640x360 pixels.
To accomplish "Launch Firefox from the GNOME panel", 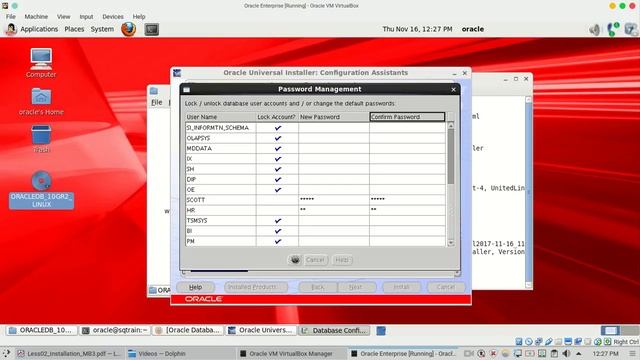I will point(129,29).
